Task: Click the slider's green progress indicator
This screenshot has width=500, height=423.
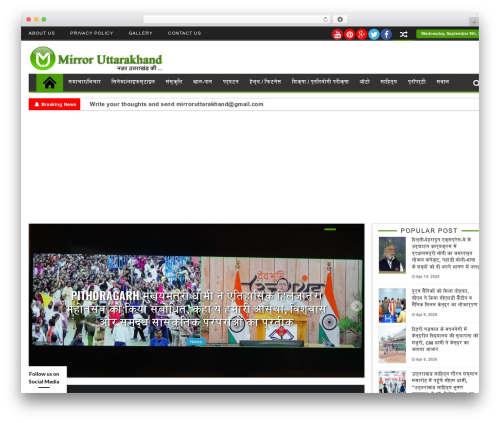Action: pos(330,229)
